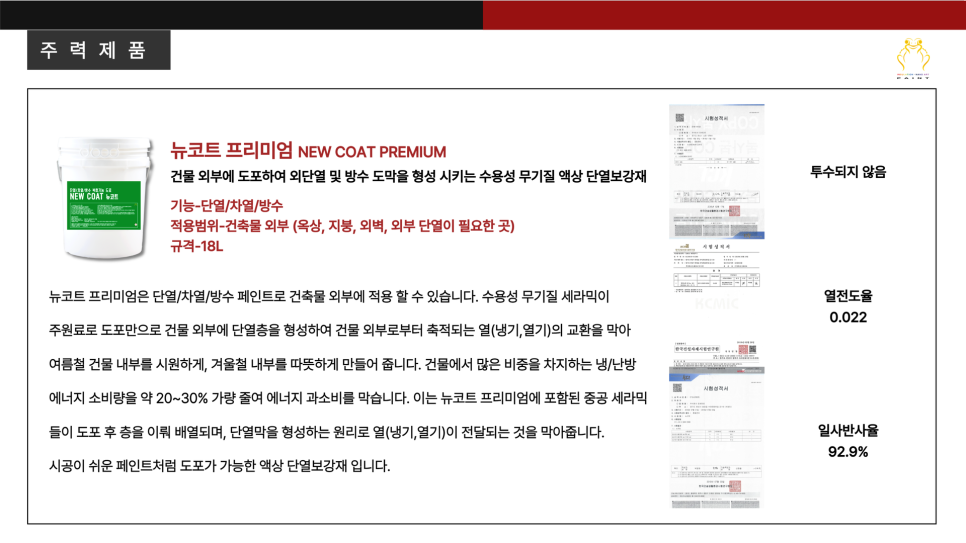Viewport: 966px width, 543px height.
Task: Click the 규격-18L text
Action: 197,246
